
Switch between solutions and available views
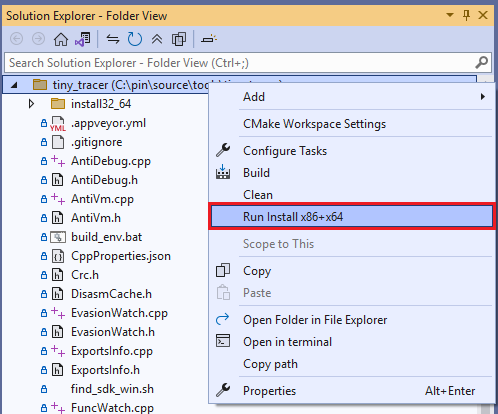tap(83, 39)
